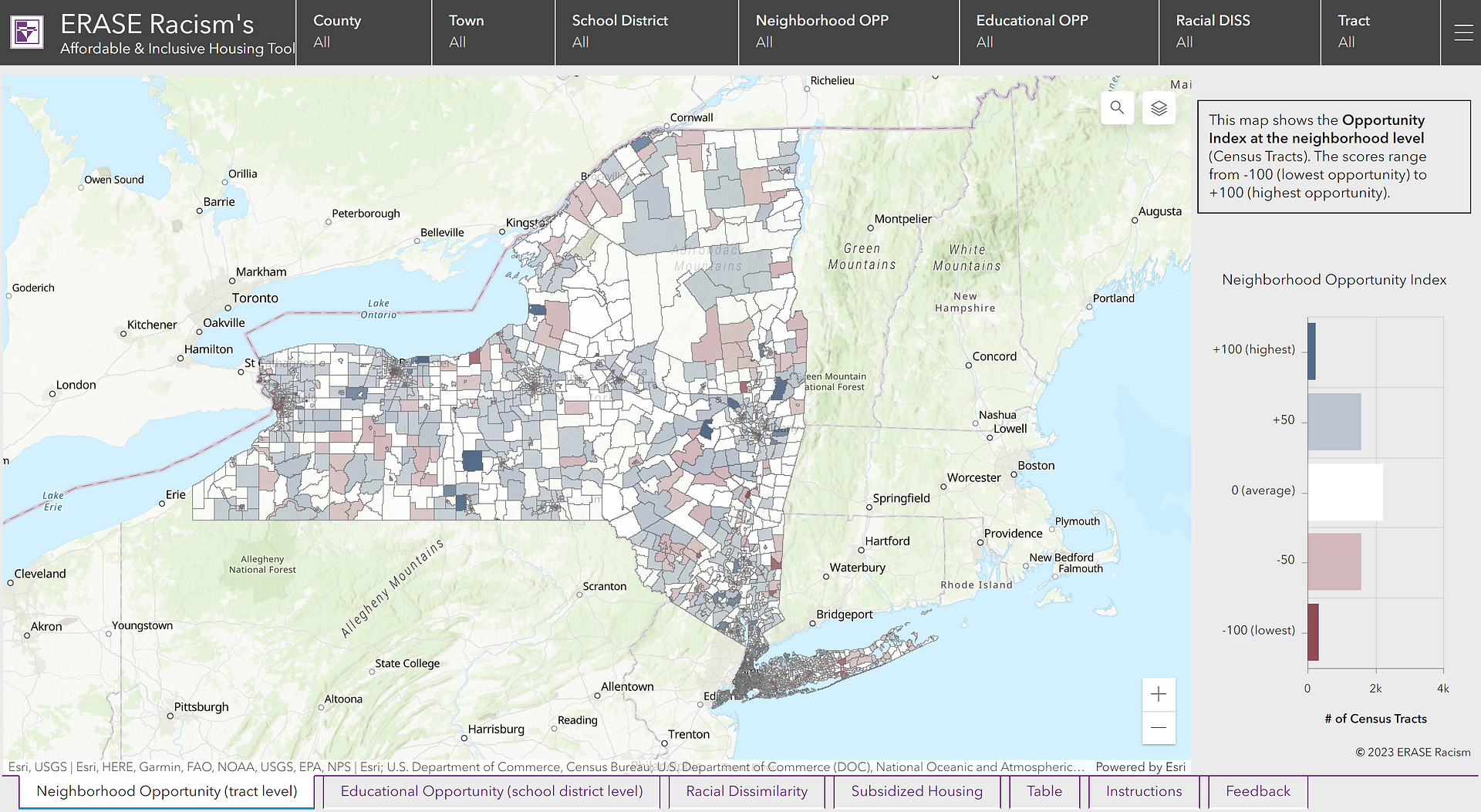Select the 0 (average) white chart bar
This screenshot has height=812, width=1481.
coord(1344,492)
